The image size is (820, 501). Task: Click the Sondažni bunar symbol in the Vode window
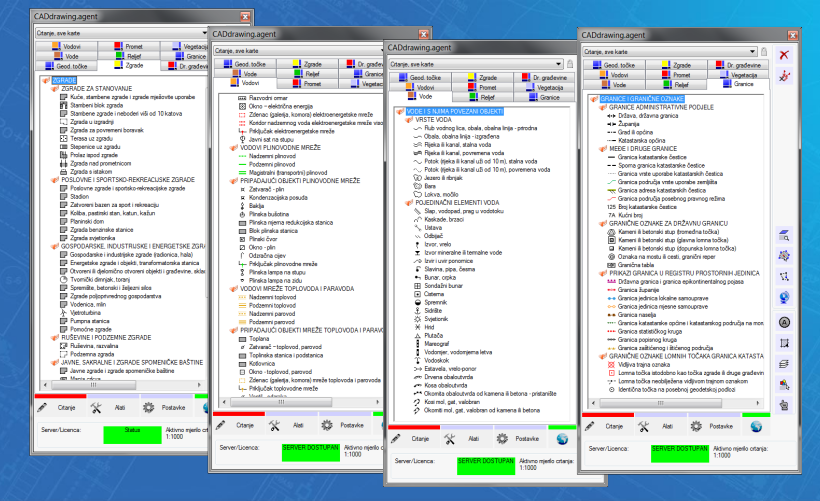417,286
